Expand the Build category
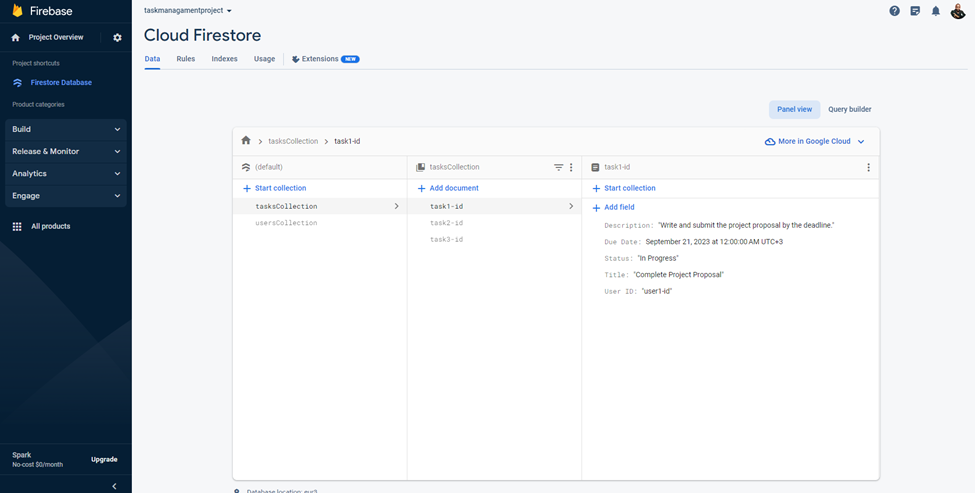 pos(66,129)
